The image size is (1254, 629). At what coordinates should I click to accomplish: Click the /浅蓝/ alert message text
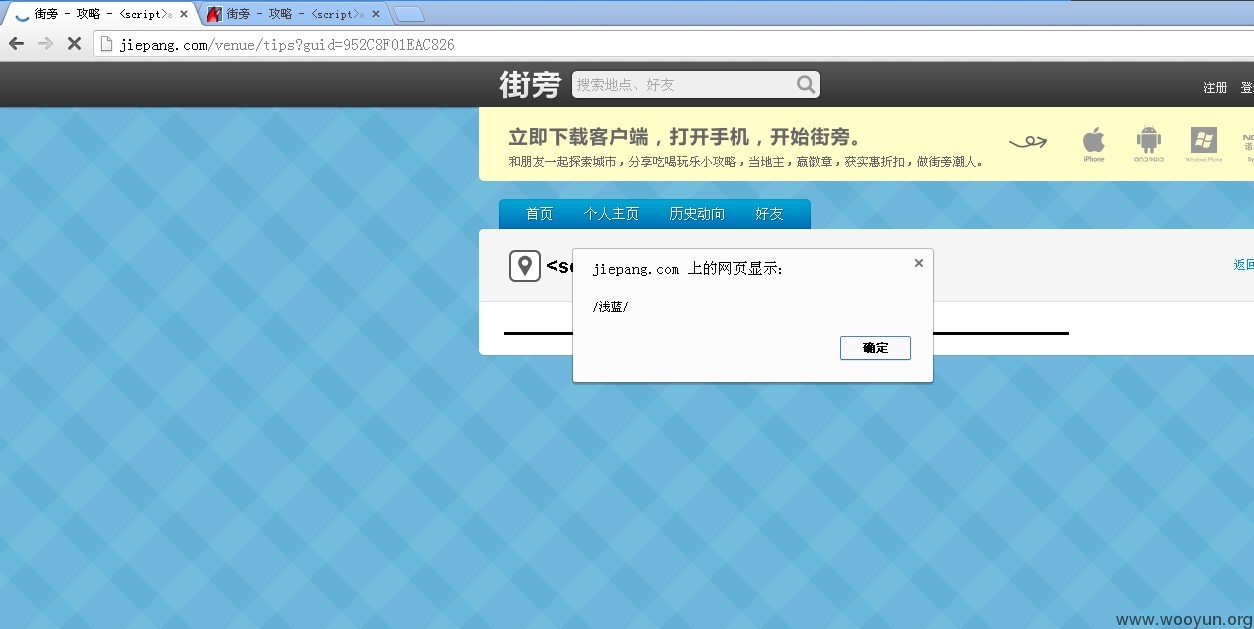pyautogui.click(x=611, y=307)
